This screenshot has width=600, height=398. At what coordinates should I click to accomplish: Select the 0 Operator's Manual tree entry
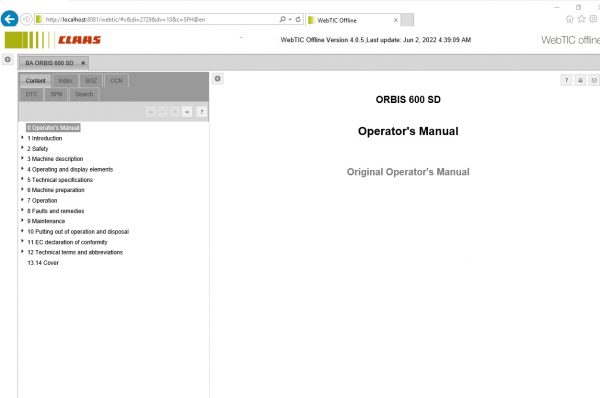[53, 127]
